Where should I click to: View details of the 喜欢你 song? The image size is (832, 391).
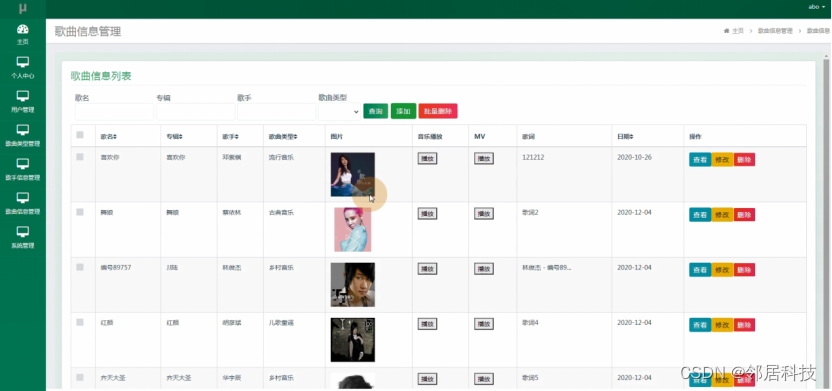[x=700, y=160]
